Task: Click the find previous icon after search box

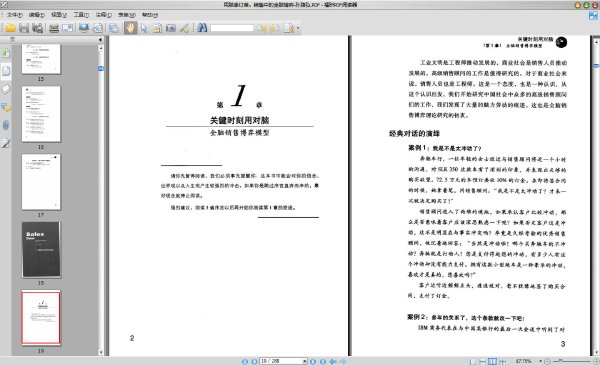Action: tap(262, 28)
